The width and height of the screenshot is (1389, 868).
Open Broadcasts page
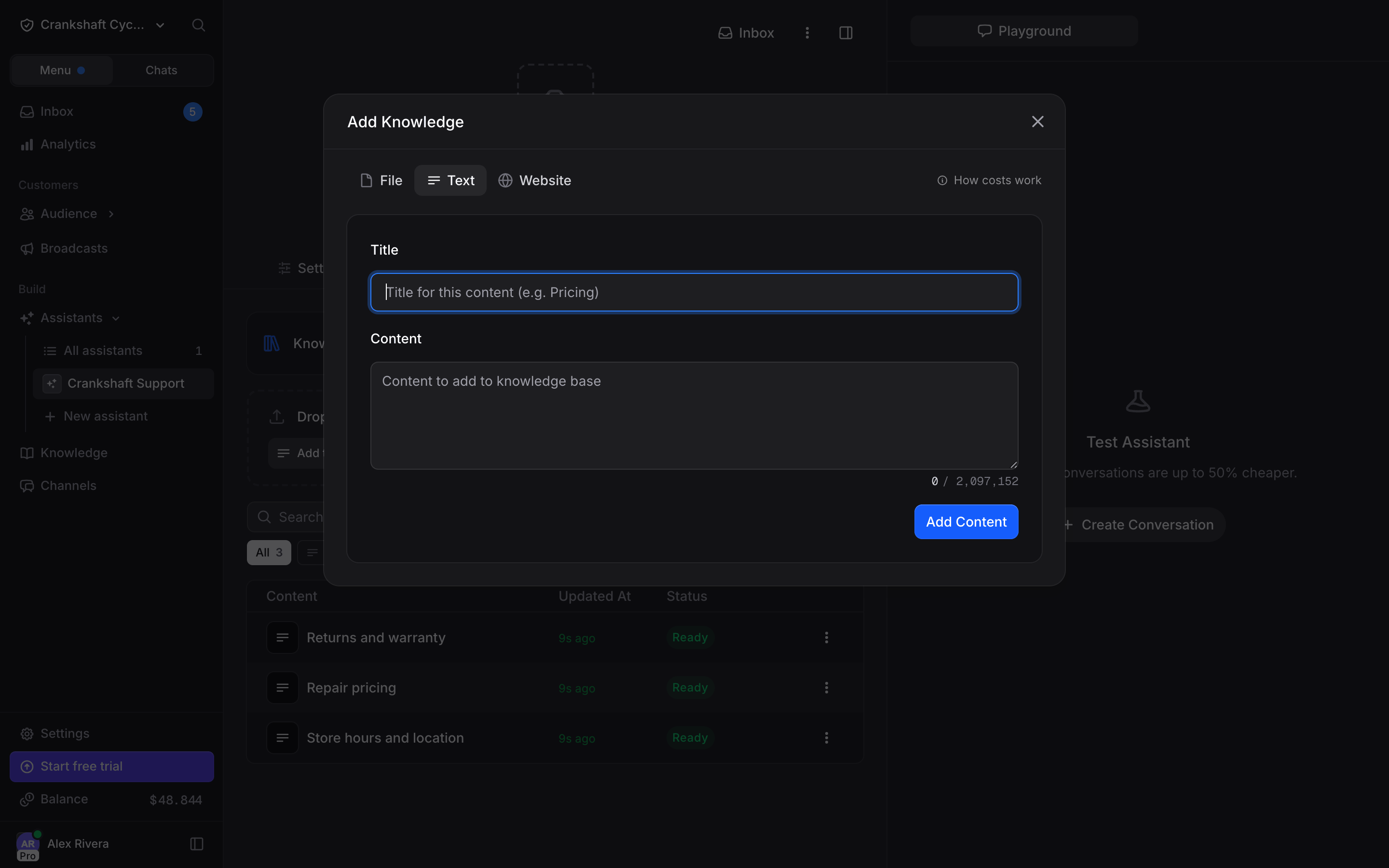(111, 248)
